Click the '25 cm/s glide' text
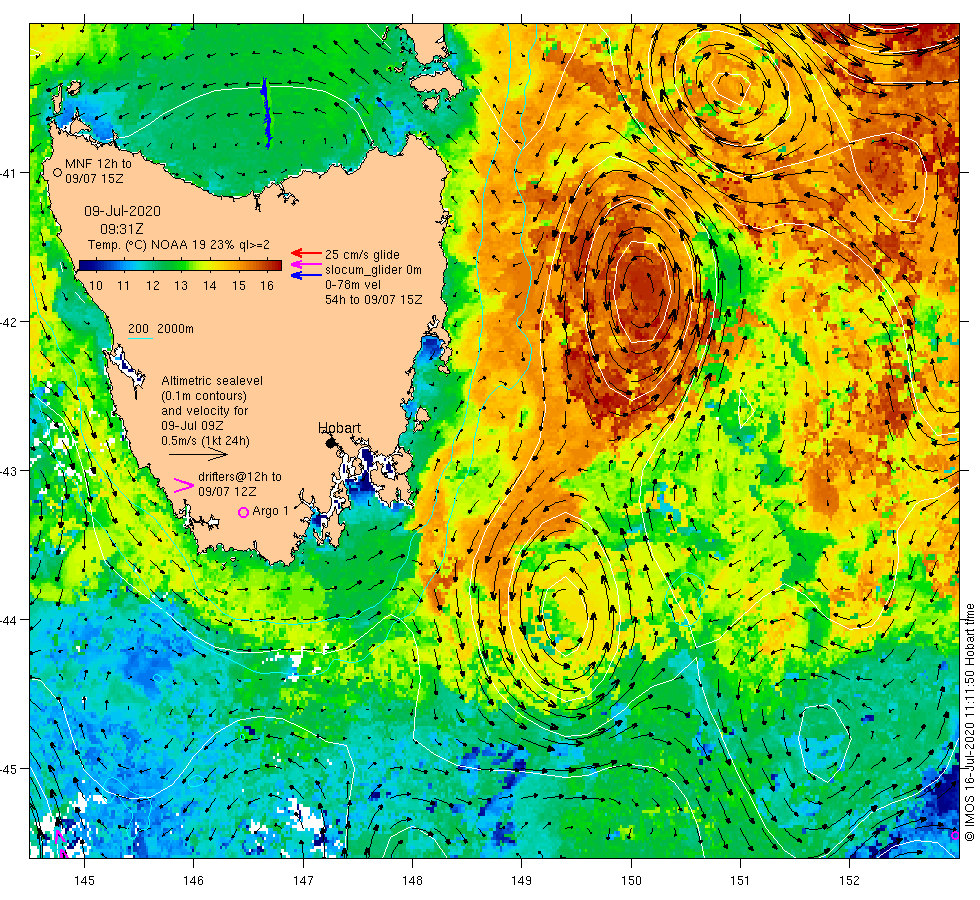 [x=362, y=255]
